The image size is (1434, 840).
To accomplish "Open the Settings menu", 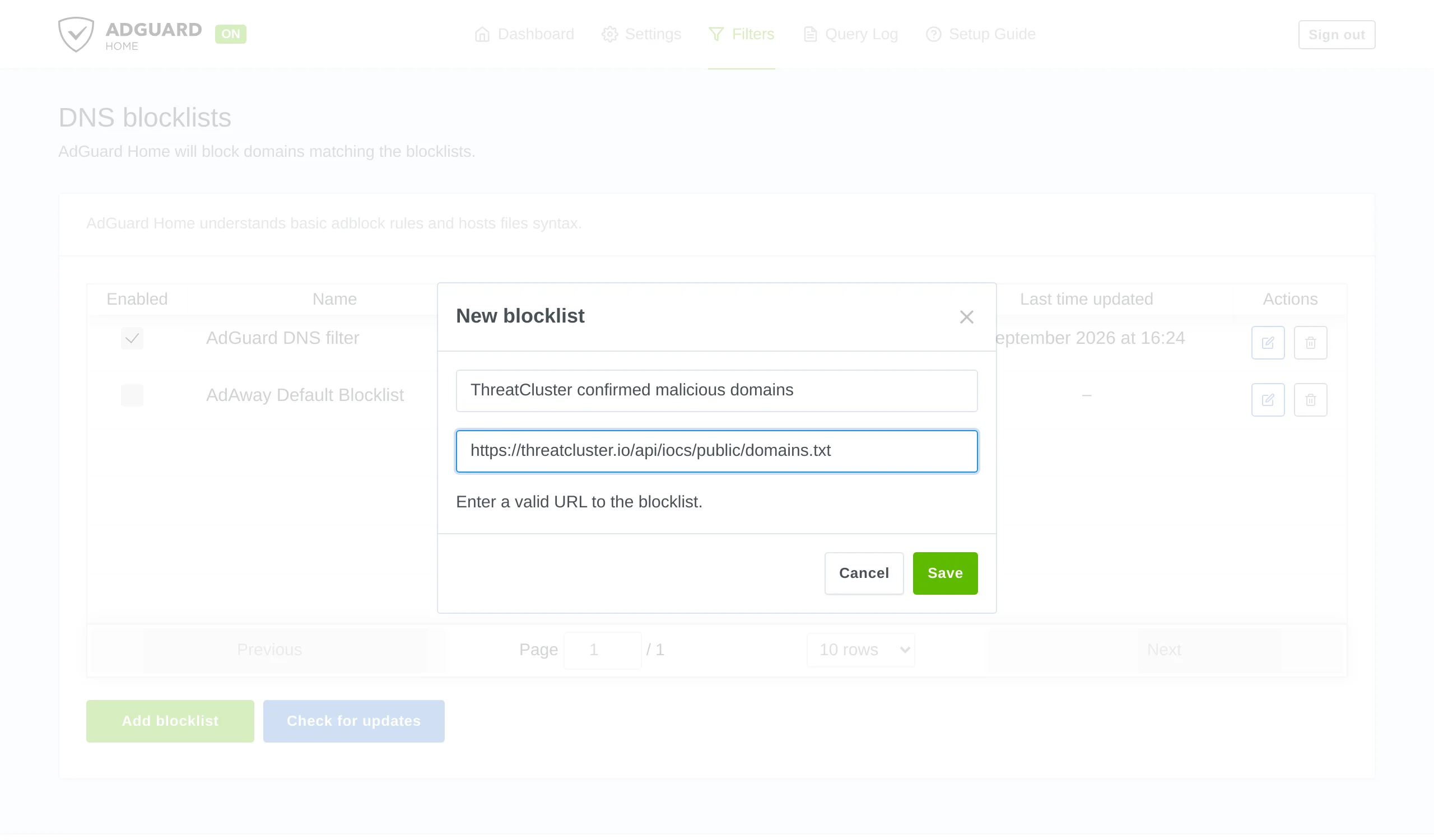I will 641,34.
